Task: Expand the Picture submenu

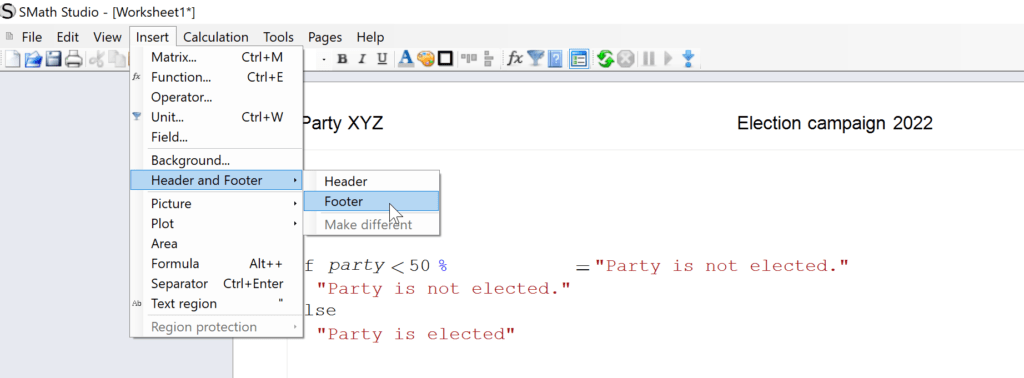Action: point(216,204)
